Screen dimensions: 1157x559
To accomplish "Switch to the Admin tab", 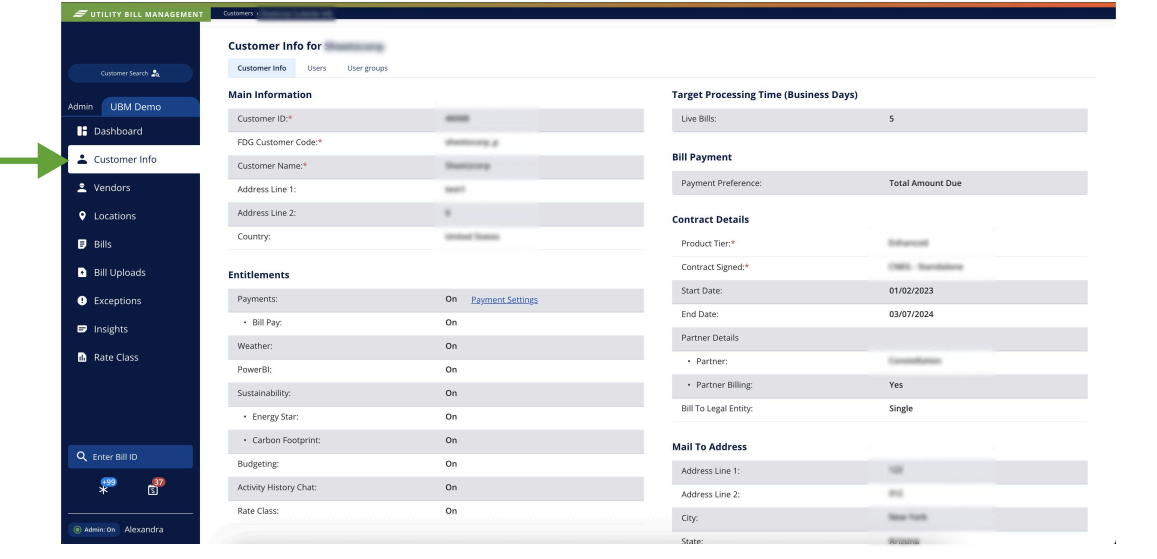I will pos(80,107).
